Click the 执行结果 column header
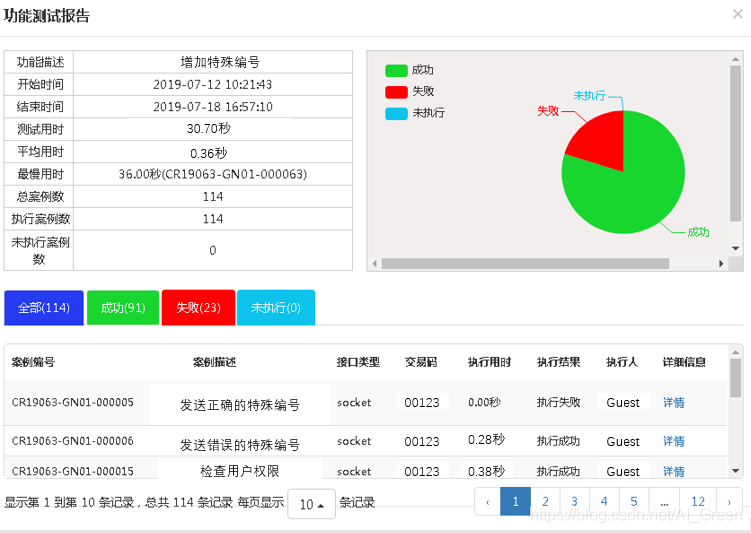This screenshot has height=533, width=751. coord(558,362)
